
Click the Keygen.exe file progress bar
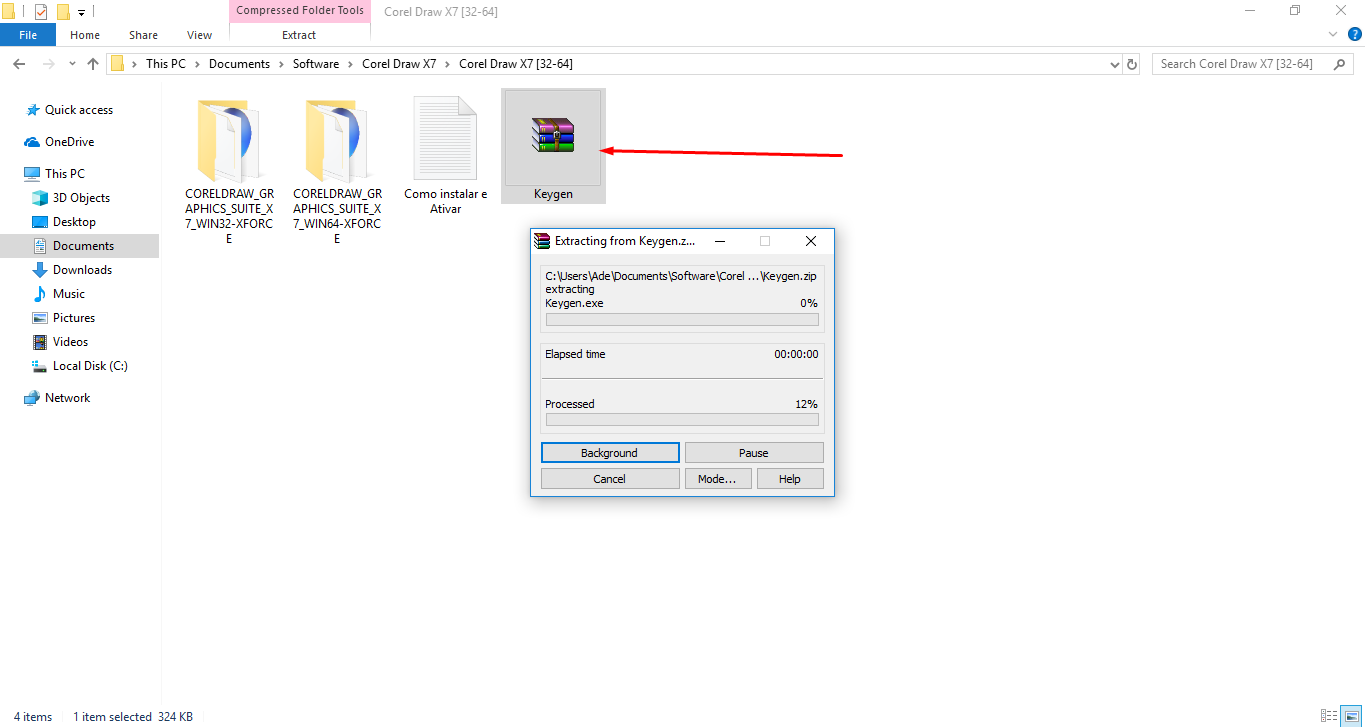[x=682, y=320]
